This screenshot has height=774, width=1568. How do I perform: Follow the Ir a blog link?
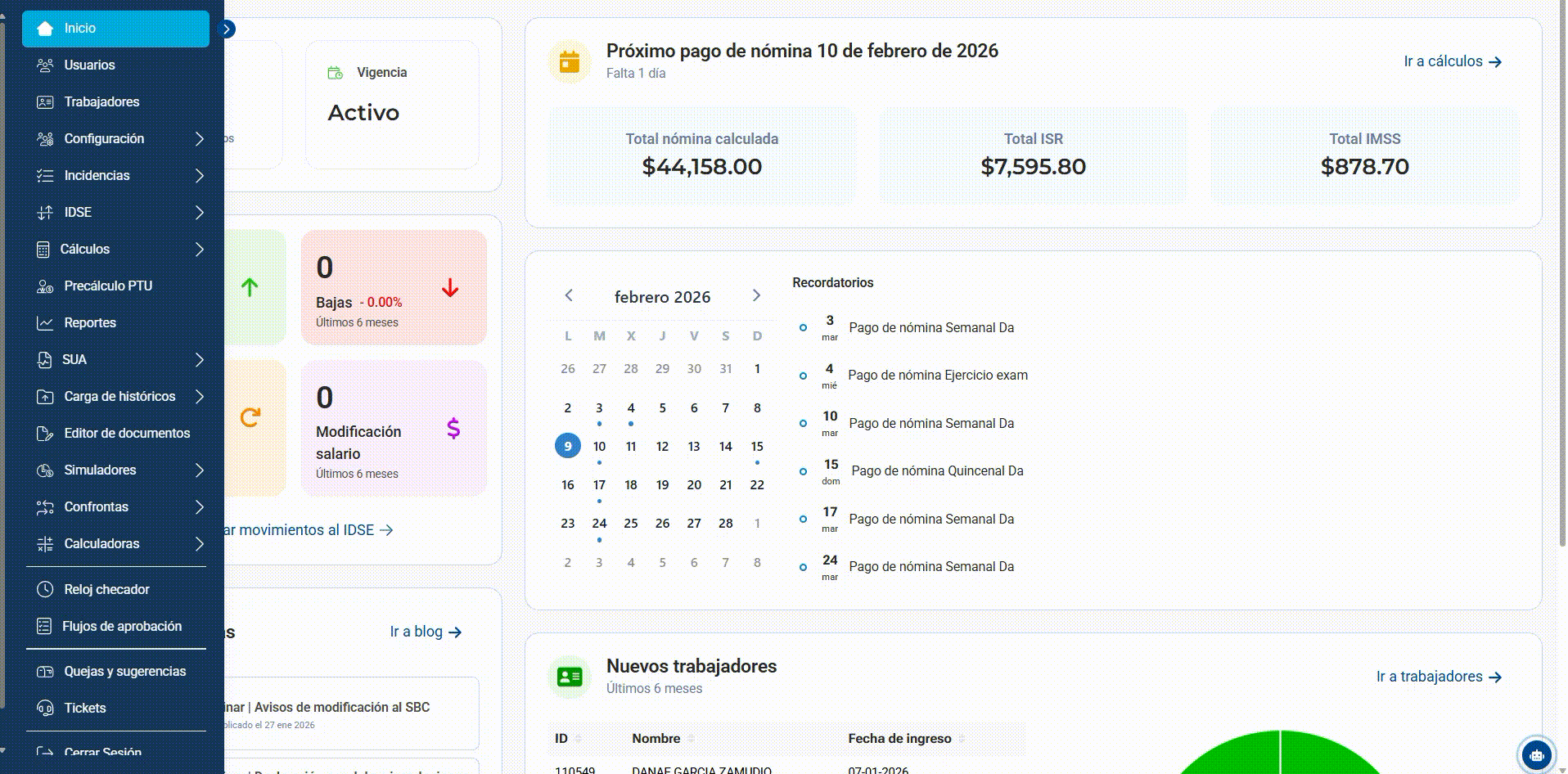pyautogui.click(x=426, y=632)
